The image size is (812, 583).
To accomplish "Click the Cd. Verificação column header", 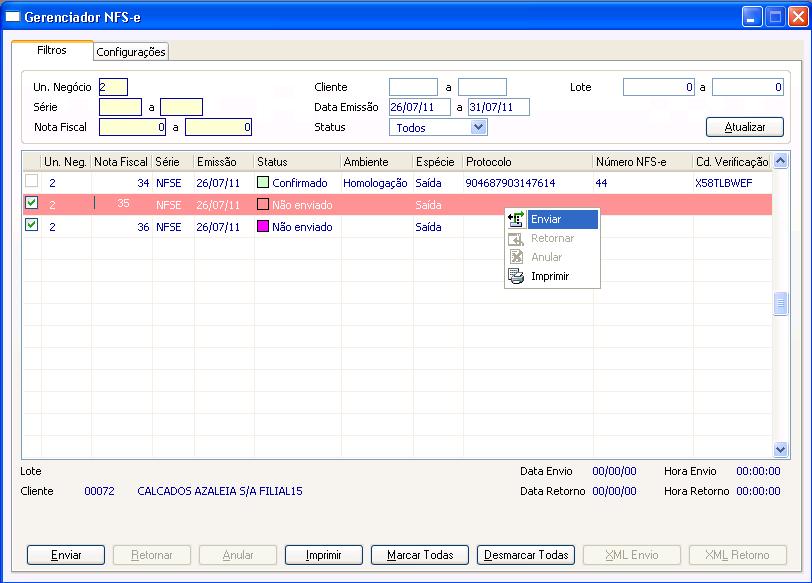I will pyautogui.click(x=732, y=162).
